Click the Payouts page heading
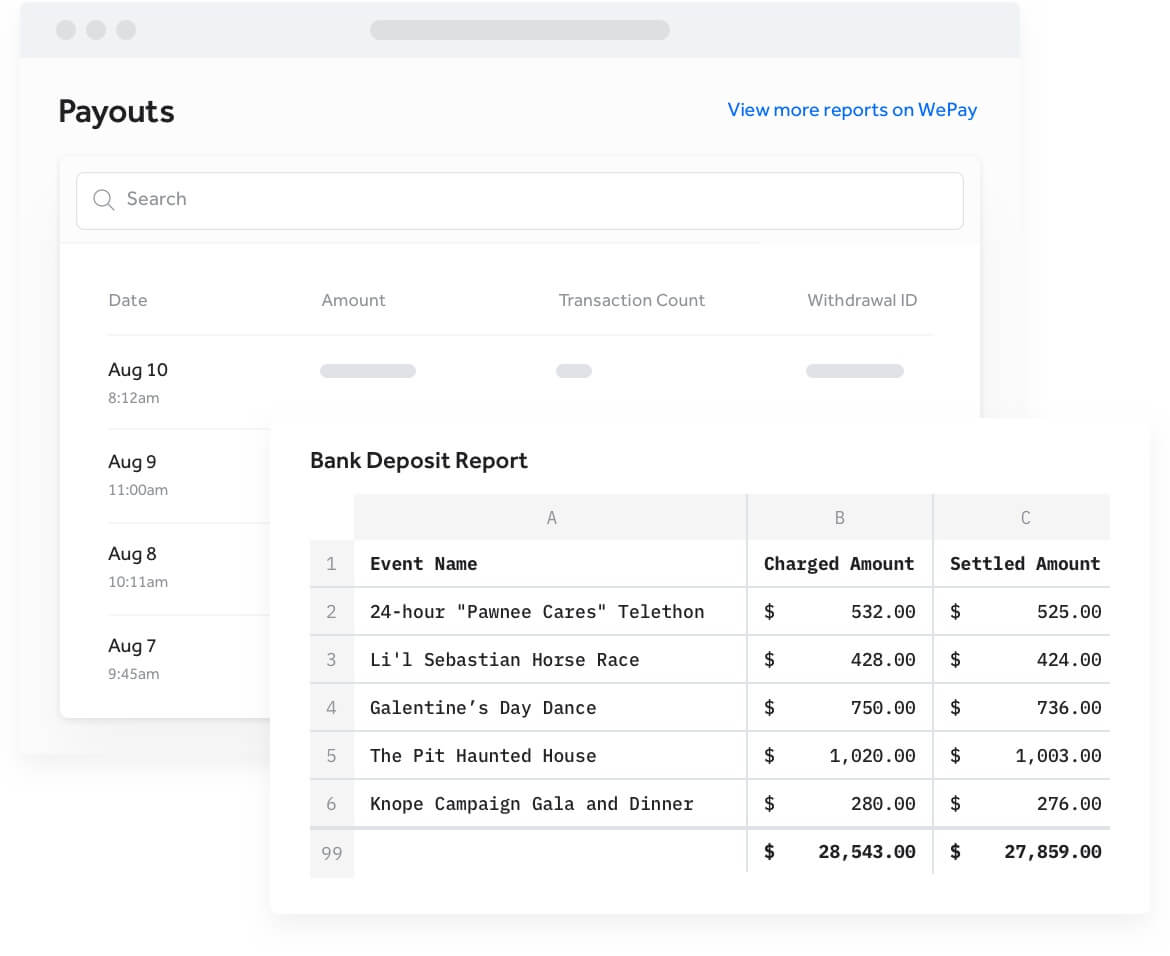Screen dimensions: 1170x956 (x=116, y=111)
